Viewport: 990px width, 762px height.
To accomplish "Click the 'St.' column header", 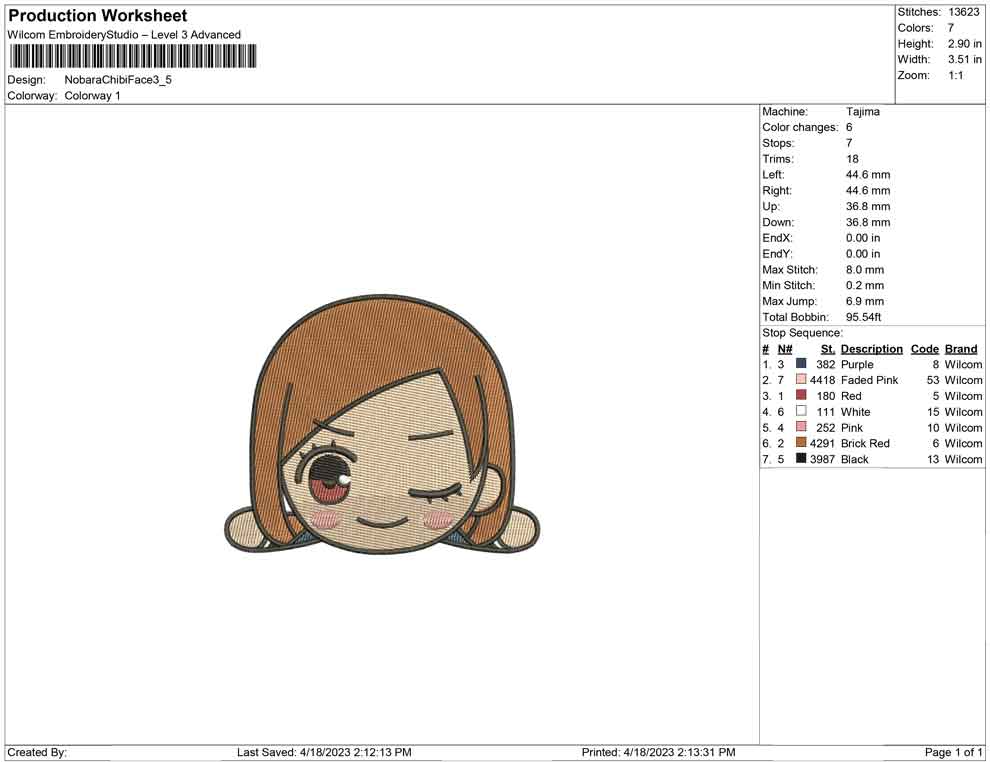I will (x=828, y=349).
